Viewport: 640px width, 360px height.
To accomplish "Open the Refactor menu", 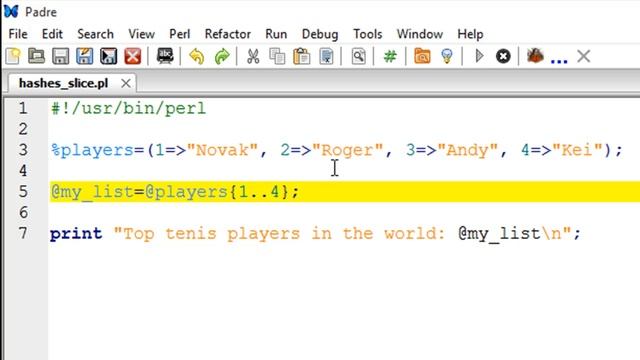I will point(228,34).
